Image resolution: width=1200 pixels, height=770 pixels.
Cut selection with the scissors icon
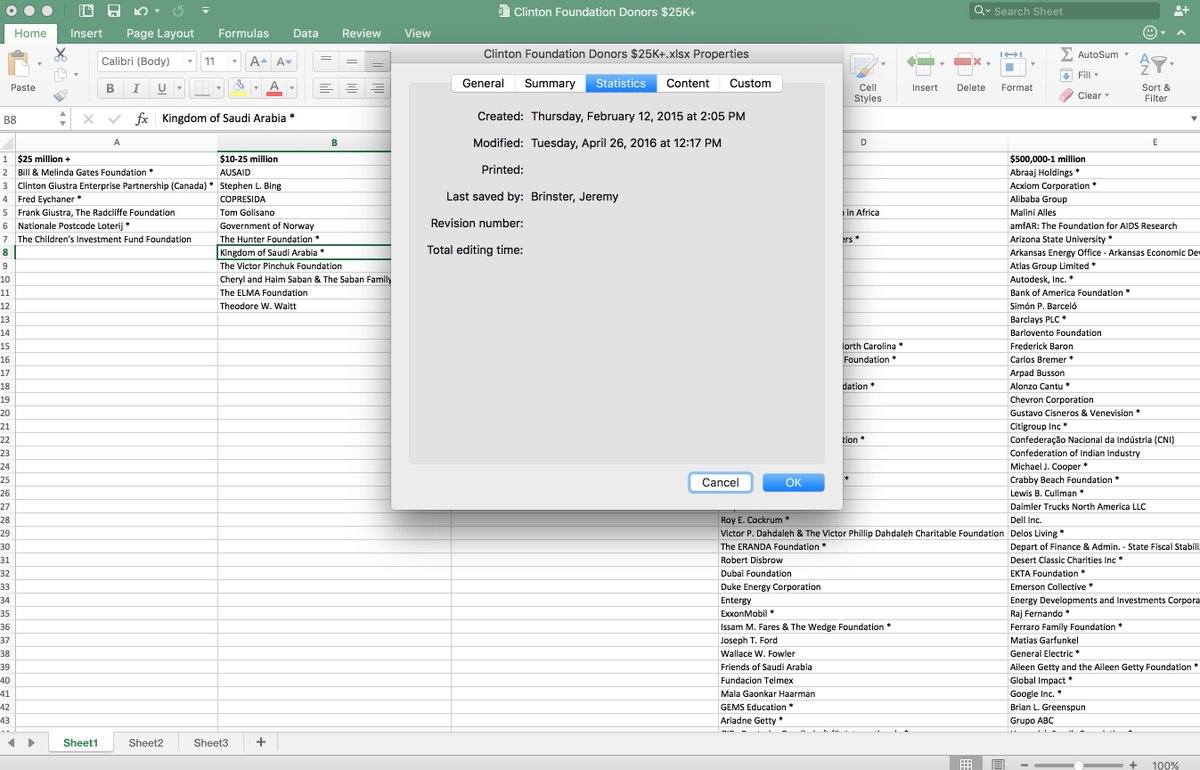click(x=60, y=54)
